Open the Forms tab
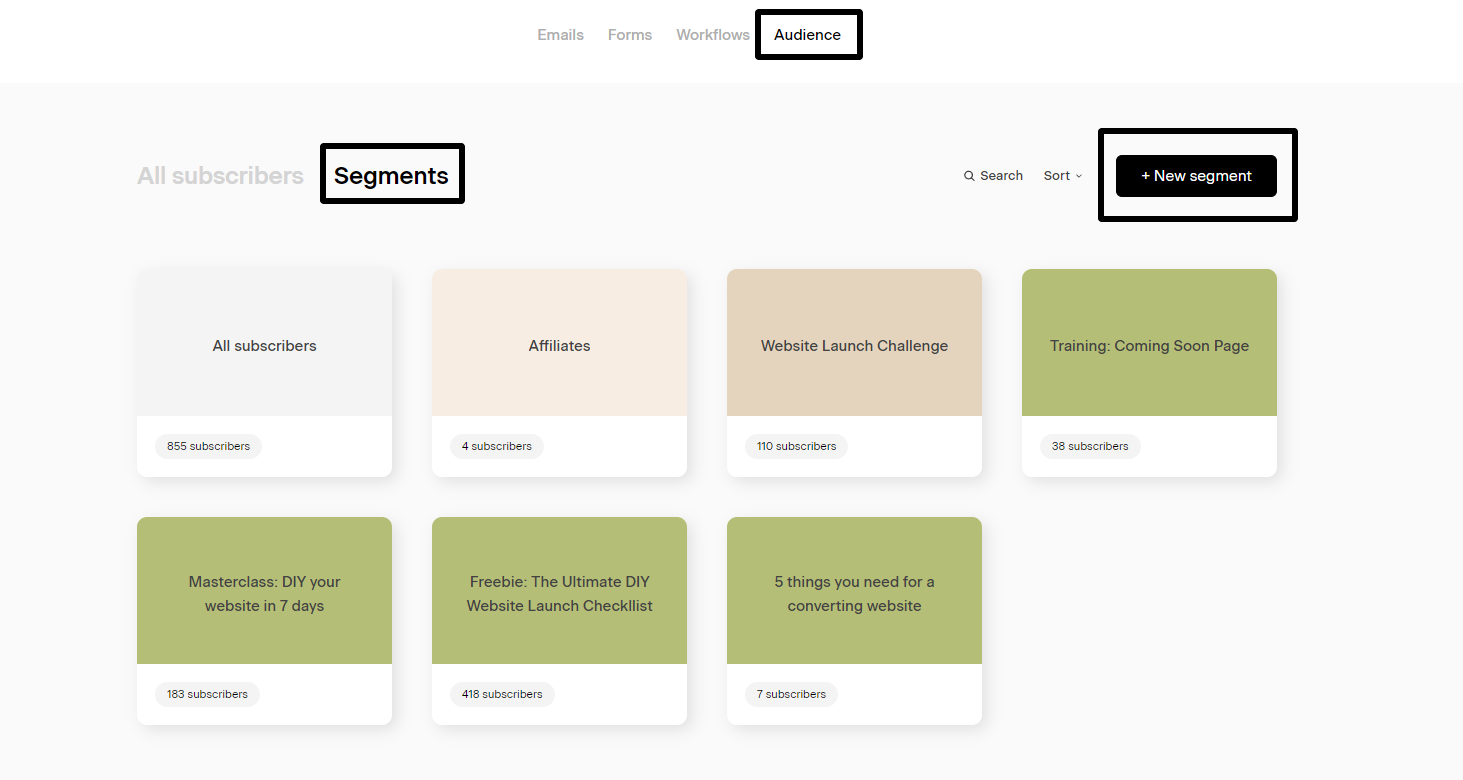This screenshot has height=780, width=1463. (630, 35)
